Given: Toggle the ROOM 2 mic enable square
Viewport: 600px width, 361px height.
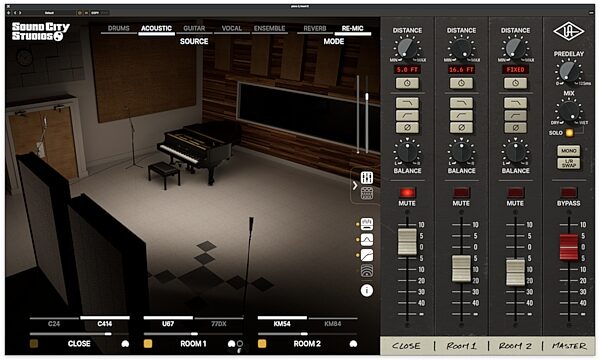Looking at the screenshot, I should tap(262, 344).
